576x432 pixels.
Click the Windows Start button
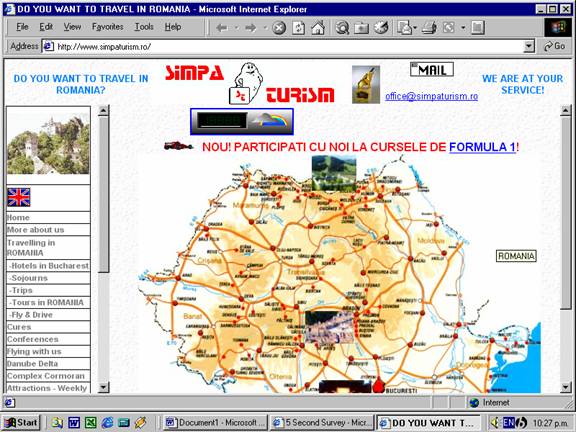pyautogui.click(x=21, y=422)
